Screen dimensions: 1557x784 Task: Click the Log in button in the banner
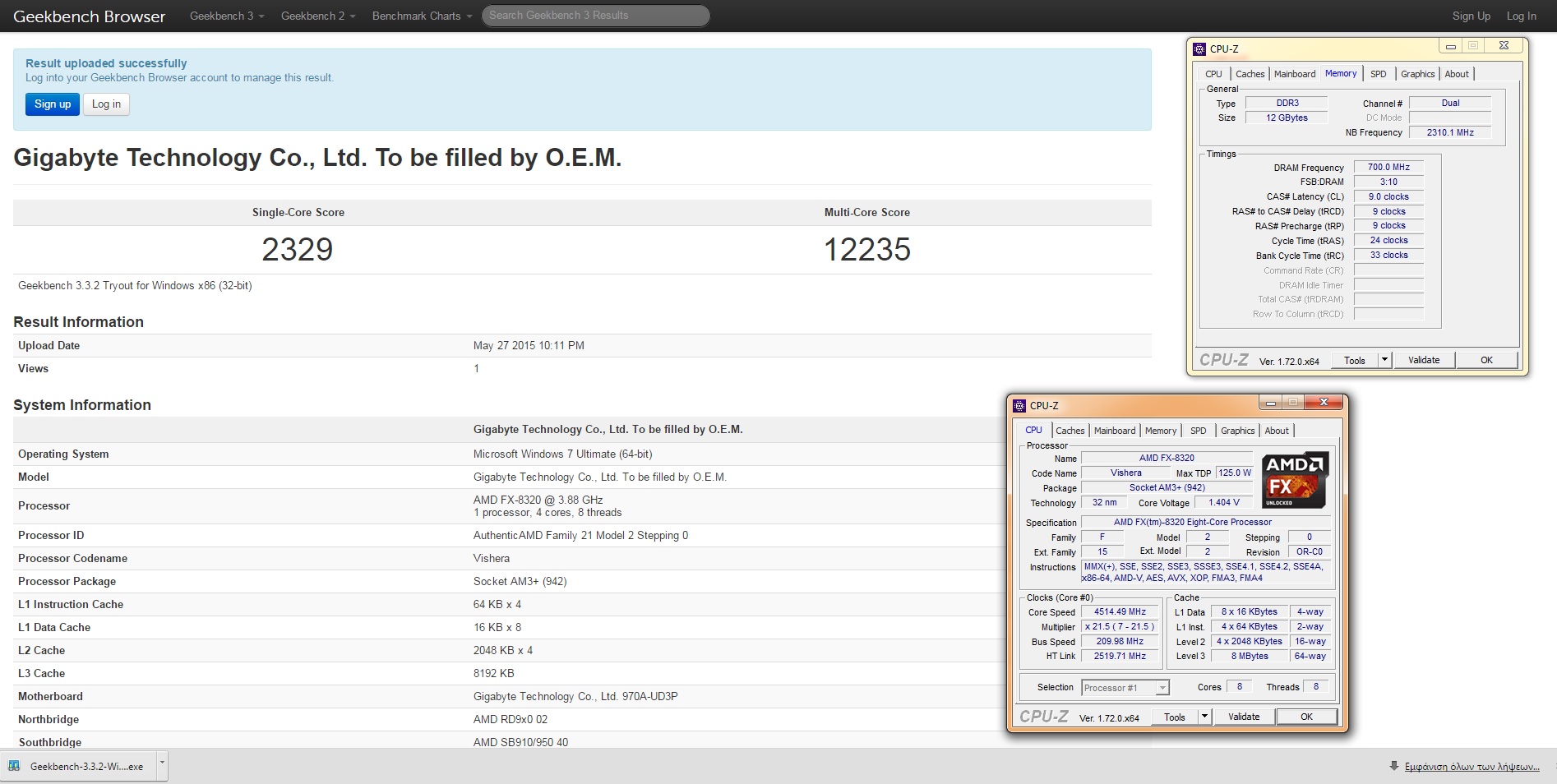106,104
